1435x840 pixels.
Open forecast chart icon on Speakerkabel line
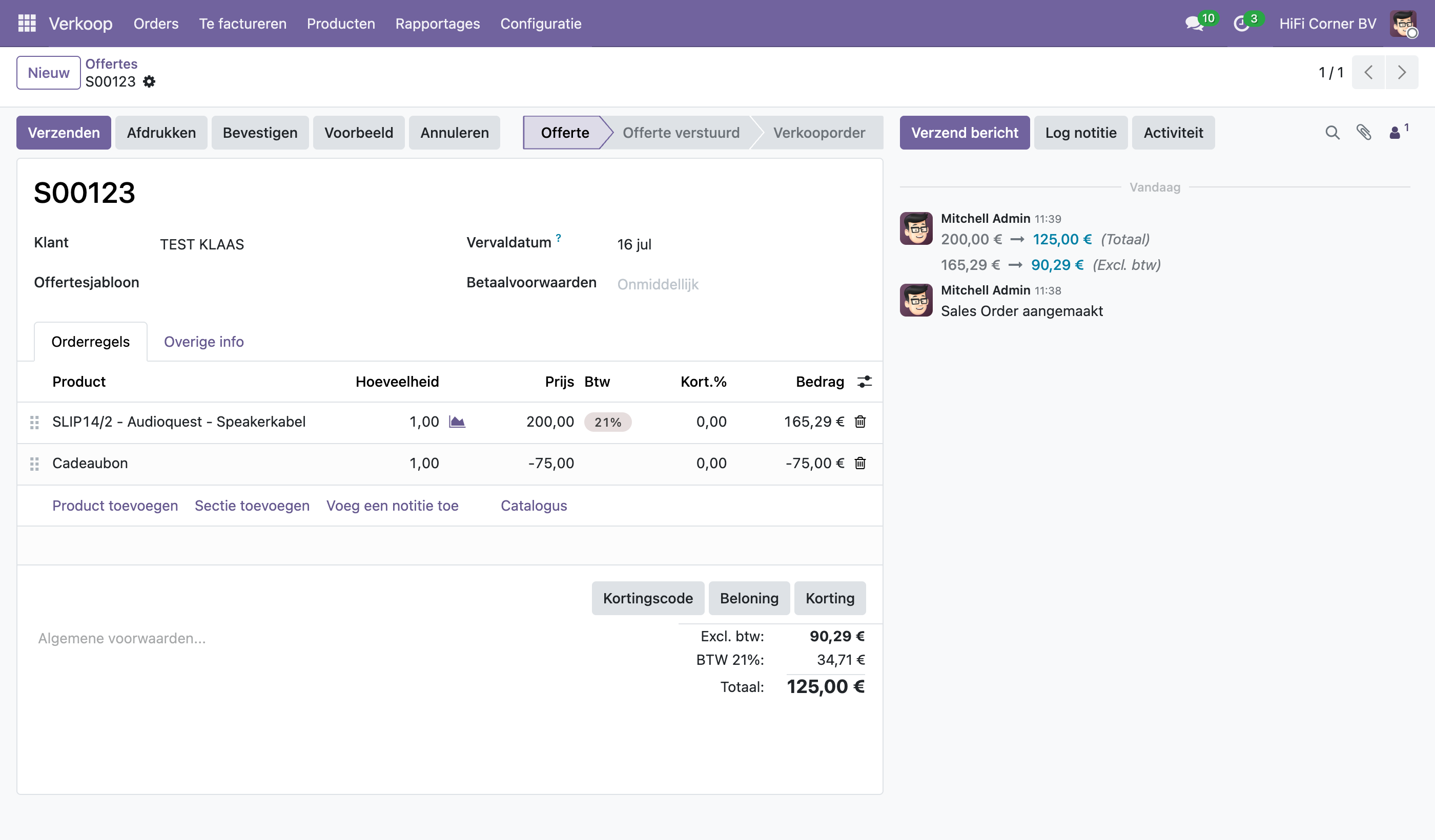(457, 422)
